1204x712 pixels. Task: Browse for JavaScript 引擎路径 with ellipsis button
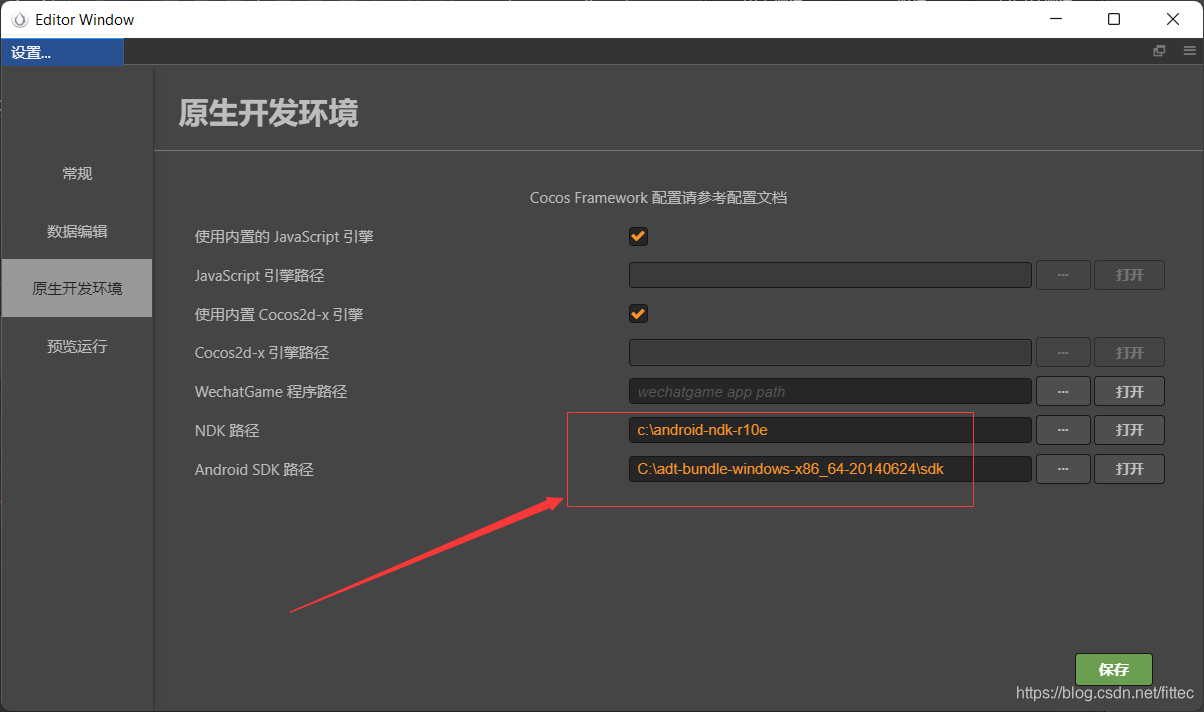[x=1063, y=275]
